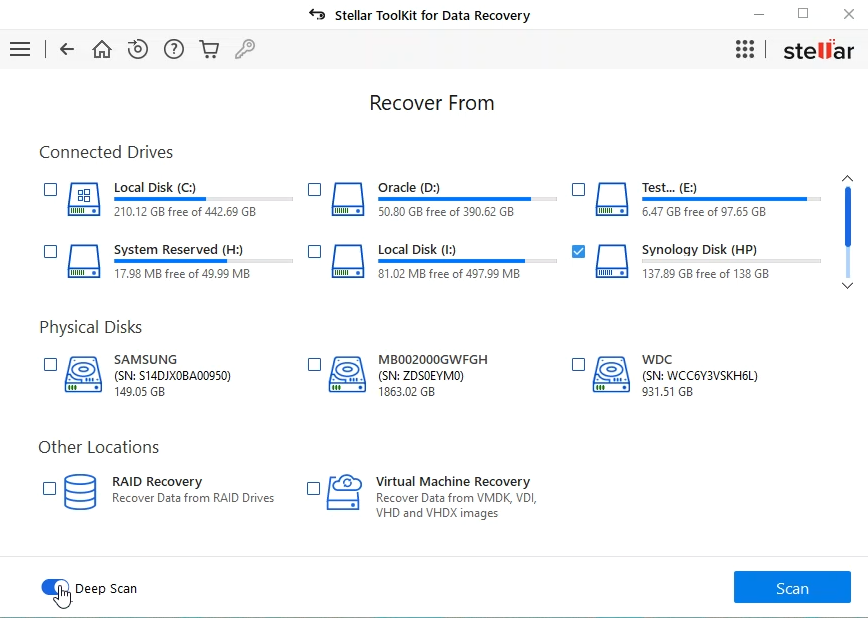The height and width of the screenshot is (618, 868).
Task: Click the Test... (E:) drive icon
Action: pos(612,199)
